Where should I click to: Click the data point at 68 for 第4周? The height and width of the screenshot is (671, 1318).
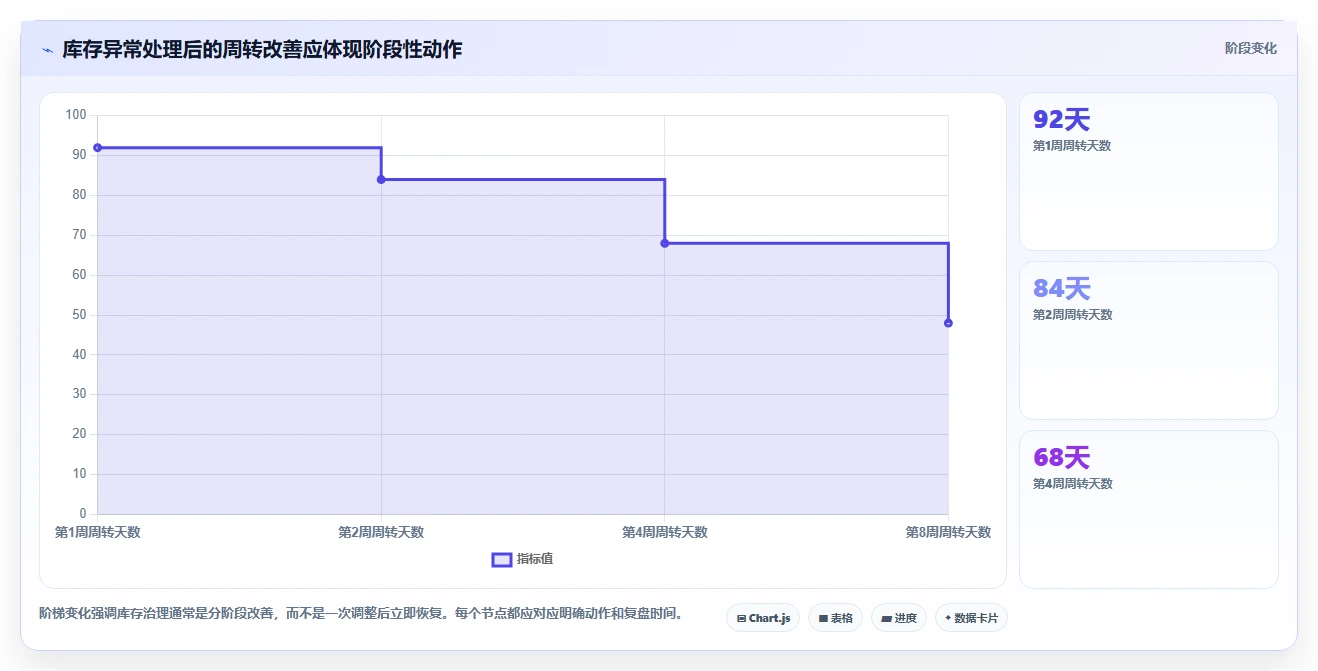coord(665,243)
